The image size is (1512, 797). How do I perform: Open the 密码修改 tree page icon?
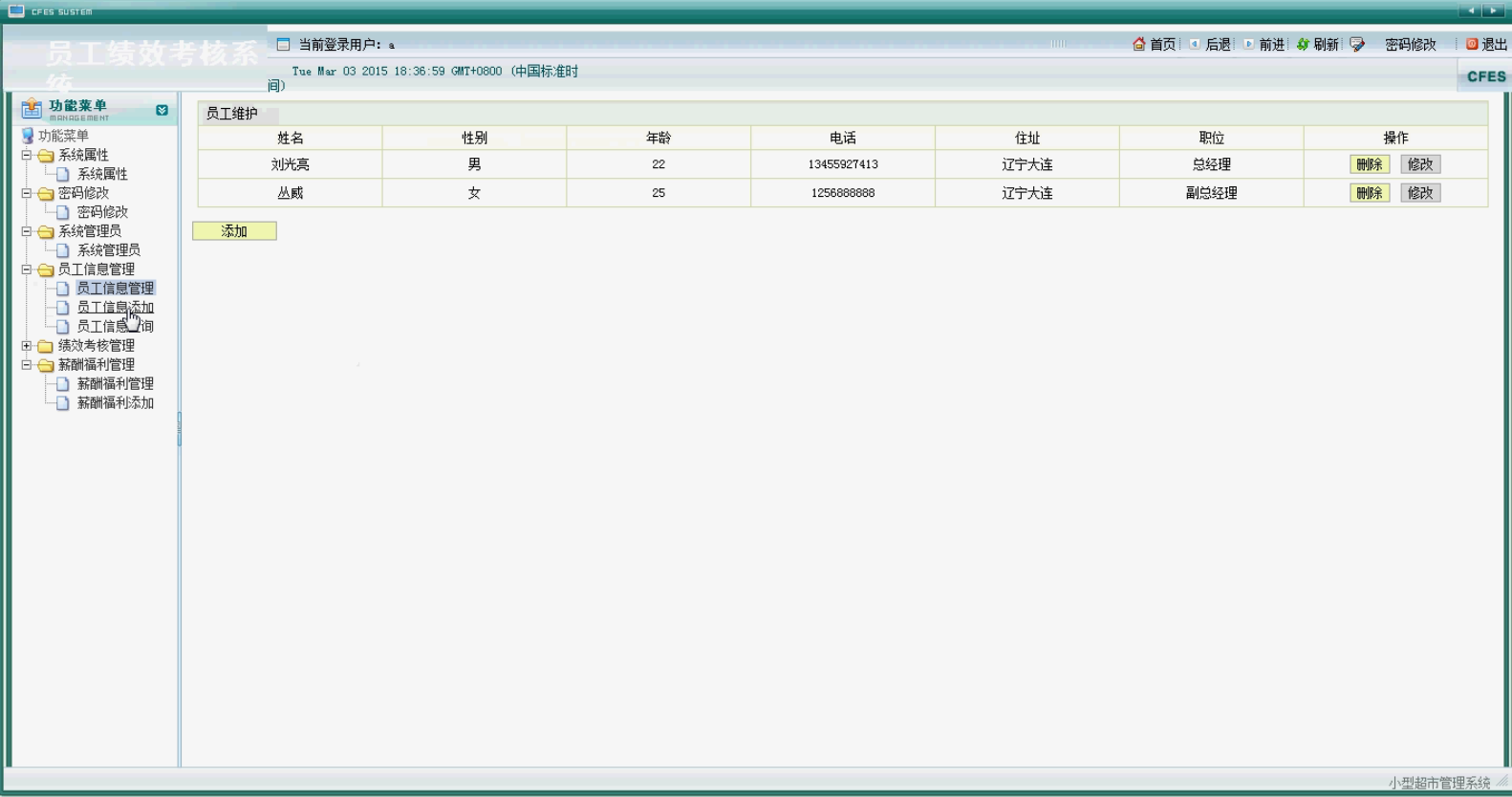click(x=63, y=212)
